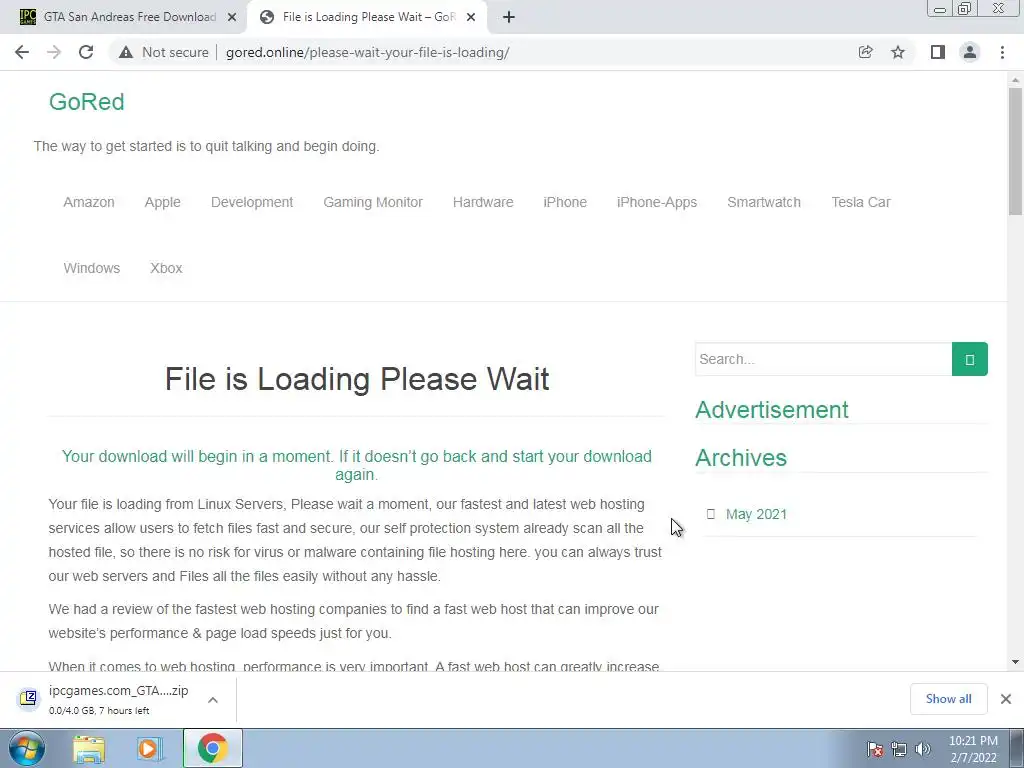Restore down the Chrome window
Screen dimensions: 1024x768
click(965, 9)
